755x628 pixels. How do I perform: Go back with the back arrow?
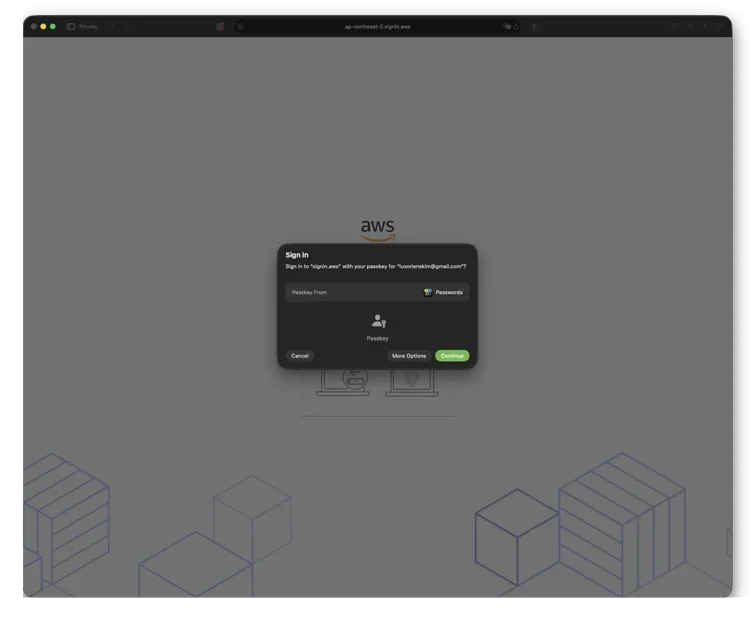[113, 26]
